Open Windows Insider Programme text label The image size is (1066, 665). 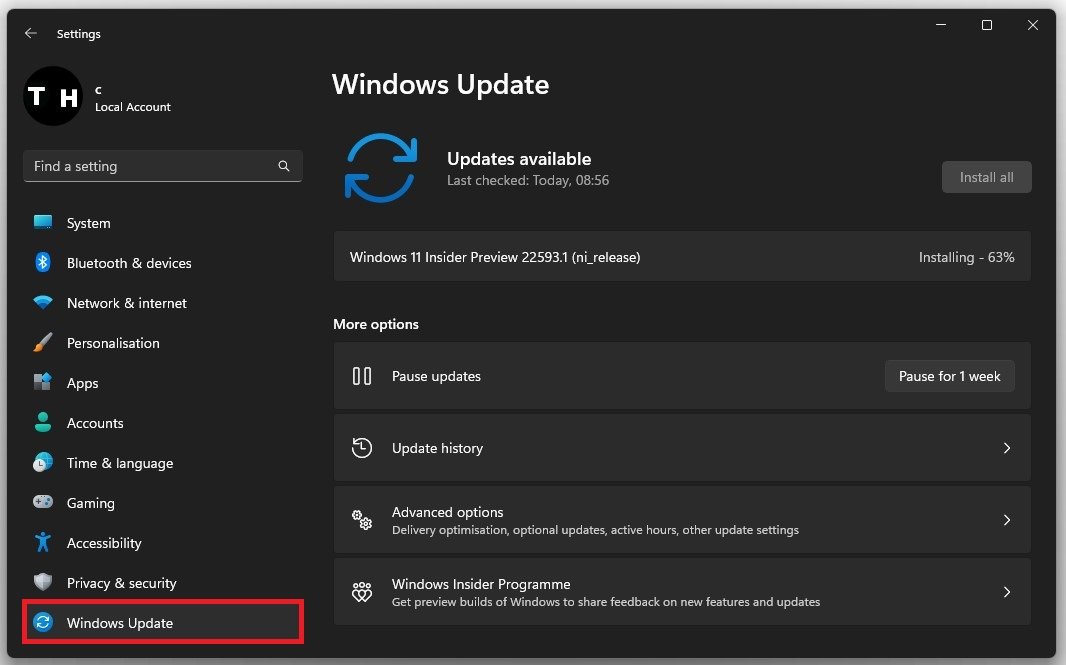(481, 584)
